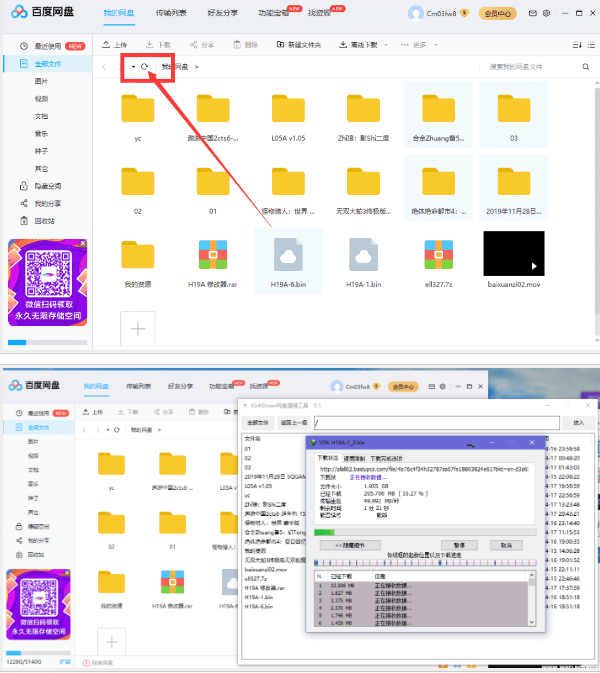Open 找资源 tab in upper Baidu window

[319, 13]
